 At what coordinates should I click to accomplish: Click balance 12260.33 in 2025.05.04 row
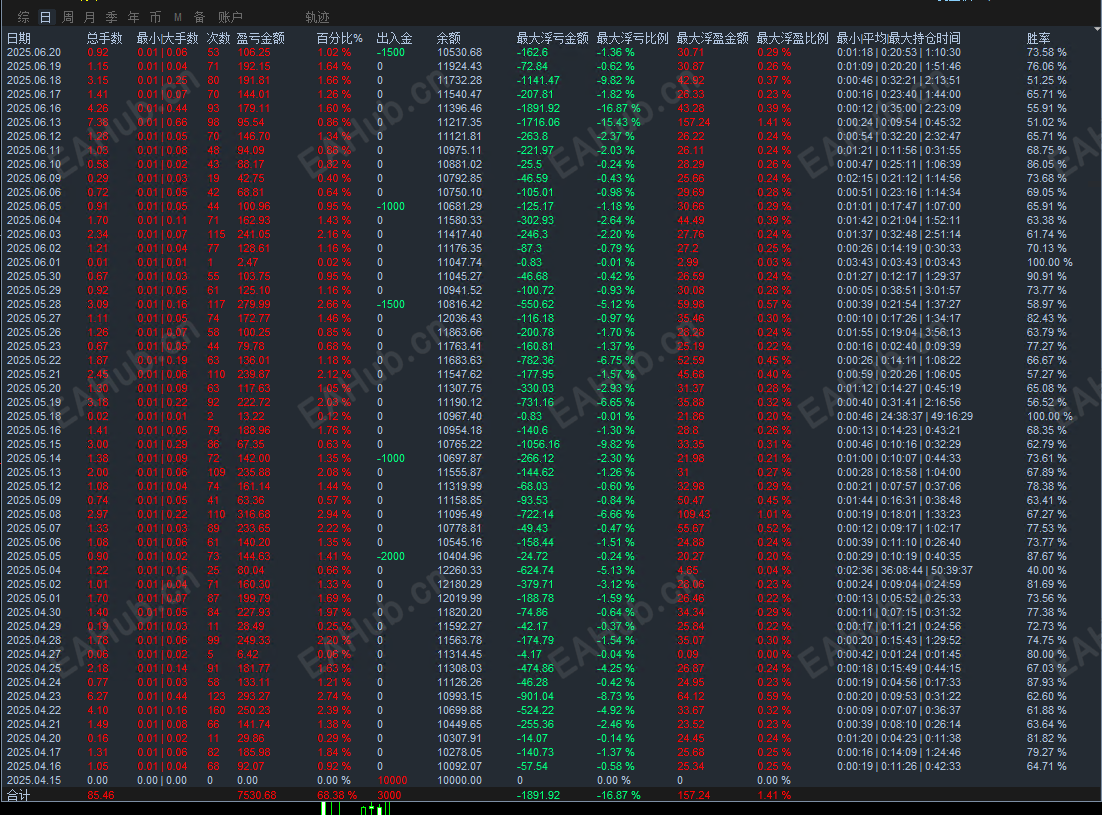pyautogui.click(x=460, y=570)
